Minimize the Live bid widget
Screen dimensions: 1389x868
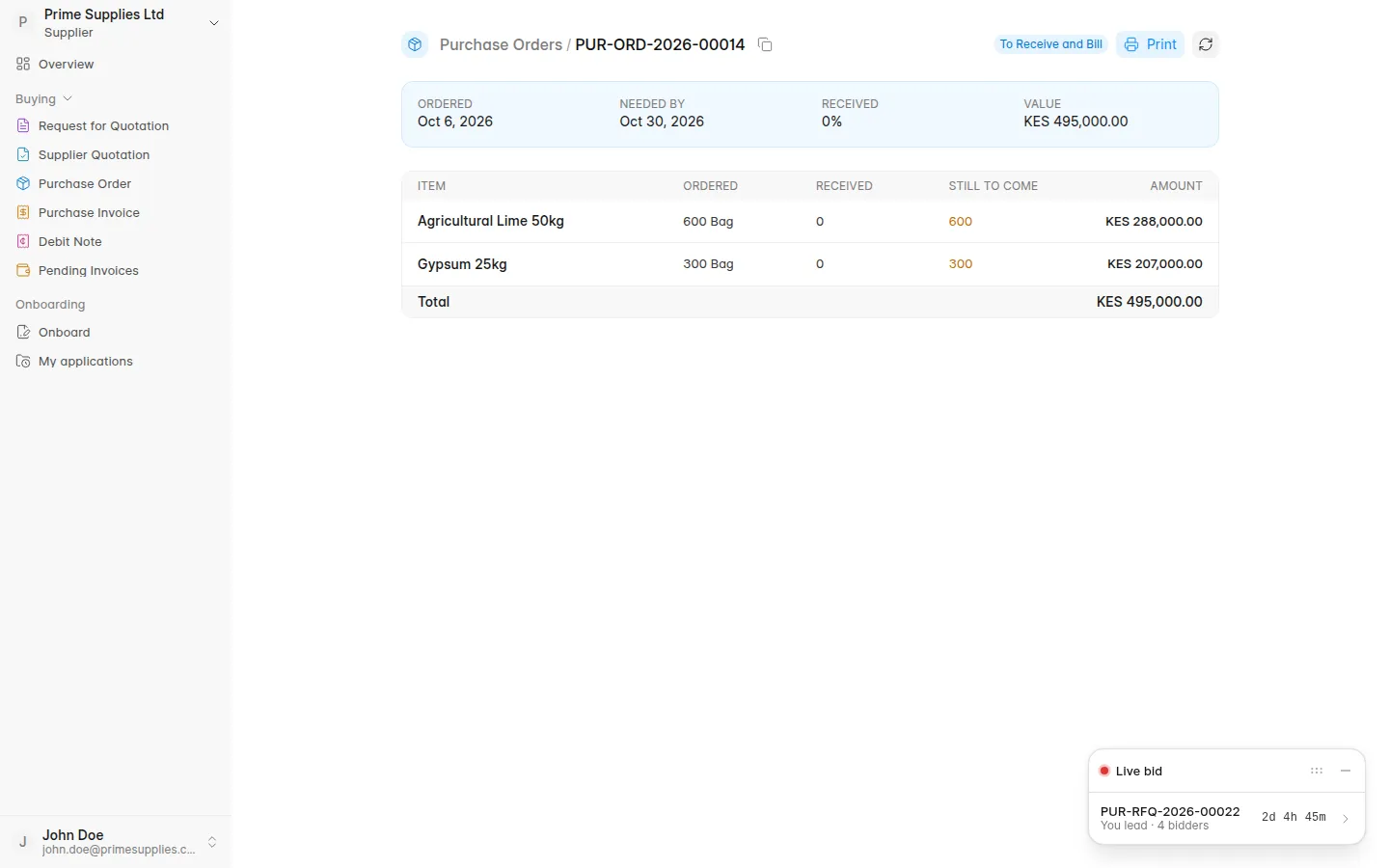(x=1346, y=771)
